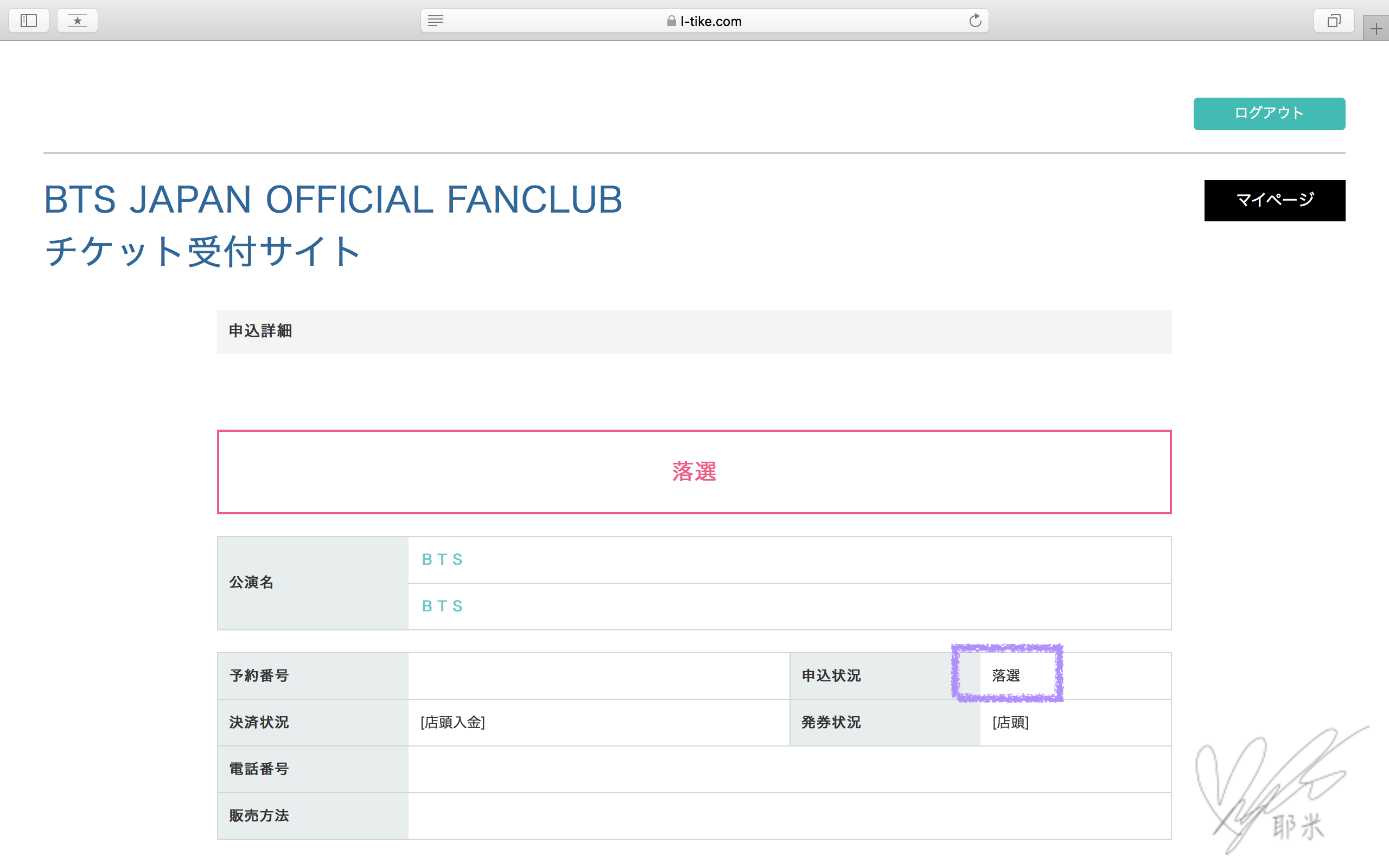
Task: Click the 申込詳細 section header
Action: pyautogui.click(x=694, y=332)
